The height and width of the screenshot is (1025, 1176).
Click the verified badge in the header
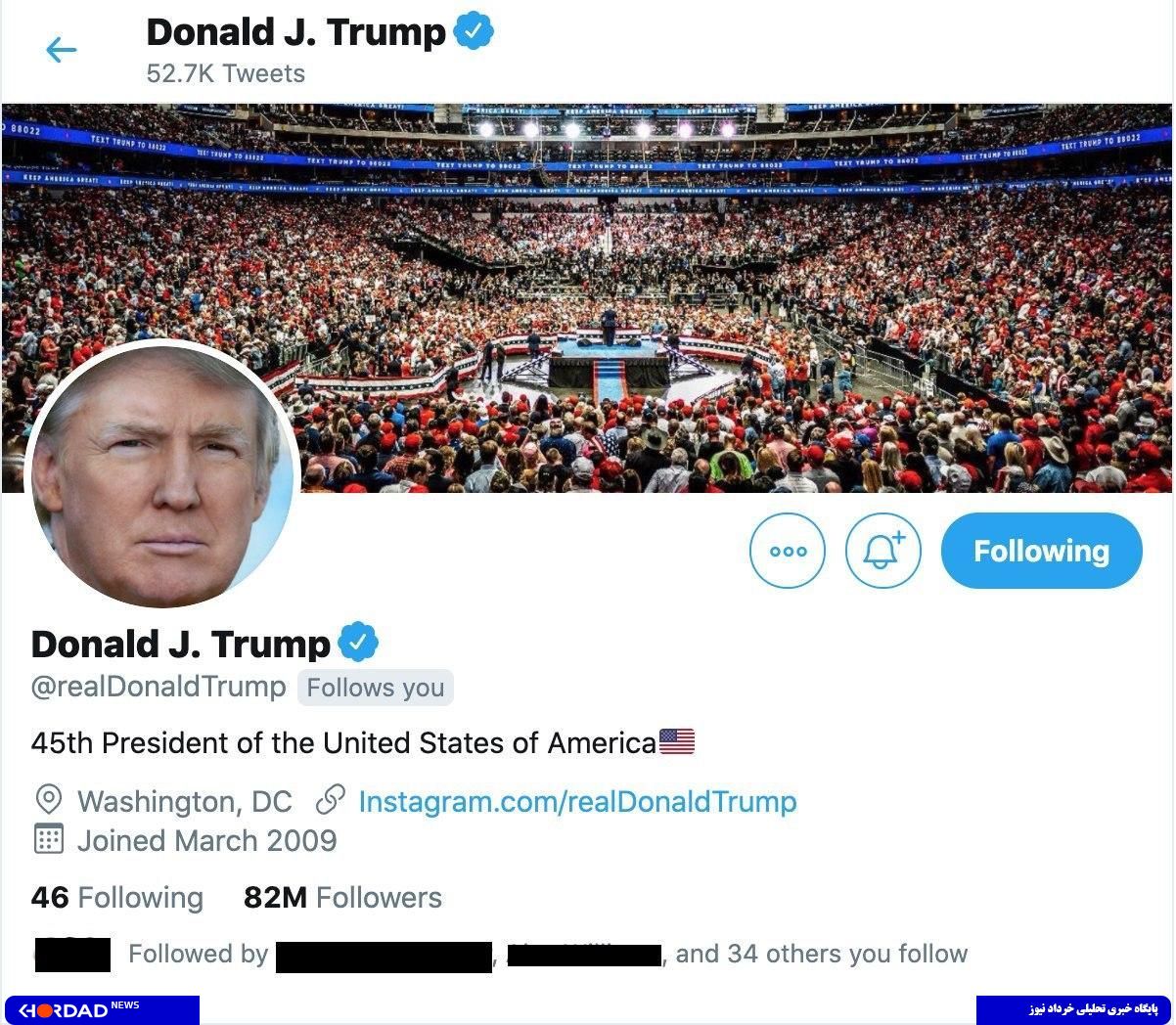point(475,32)
